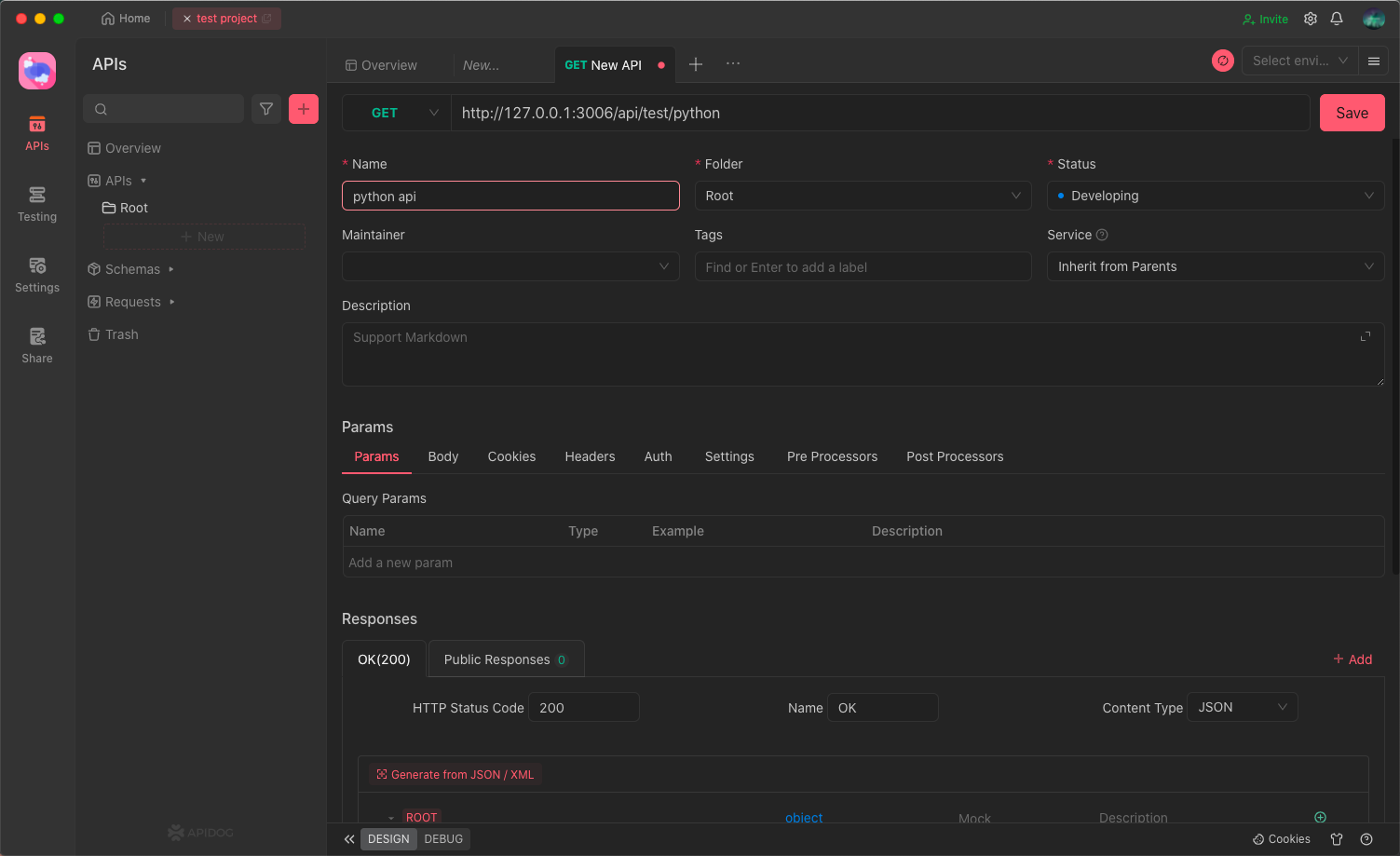
Task: Open Cookies manager in footer
Action: pyautogui.click(x=1281, y=839)
